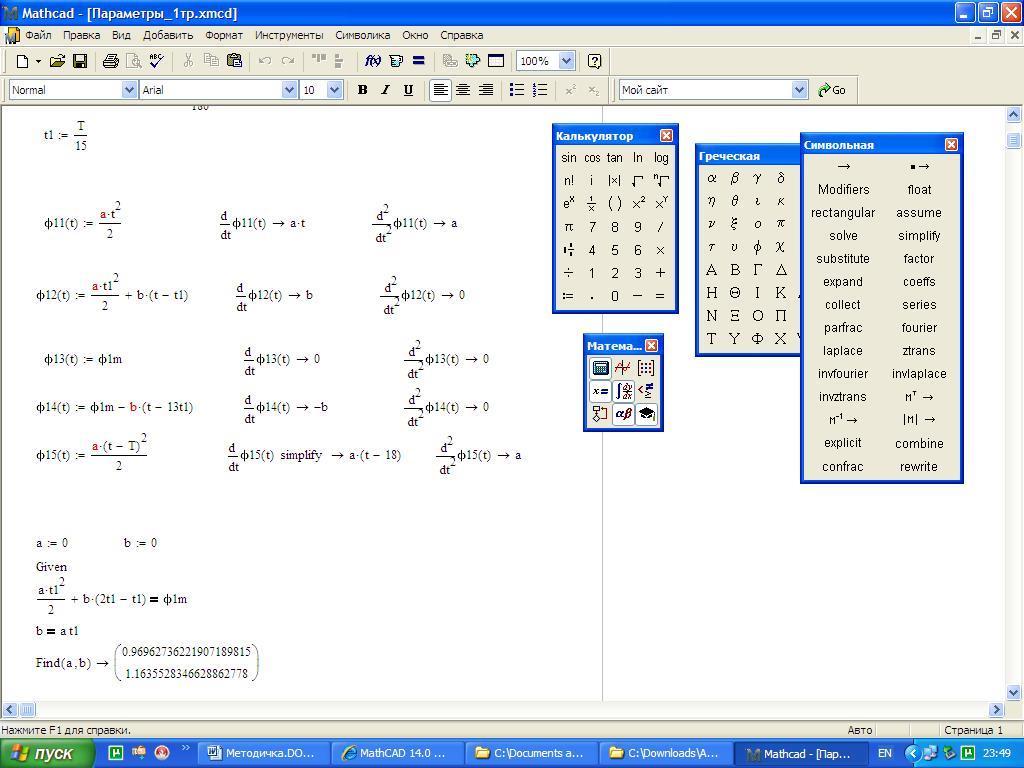Click the Go button

click(x=832, y=90)
